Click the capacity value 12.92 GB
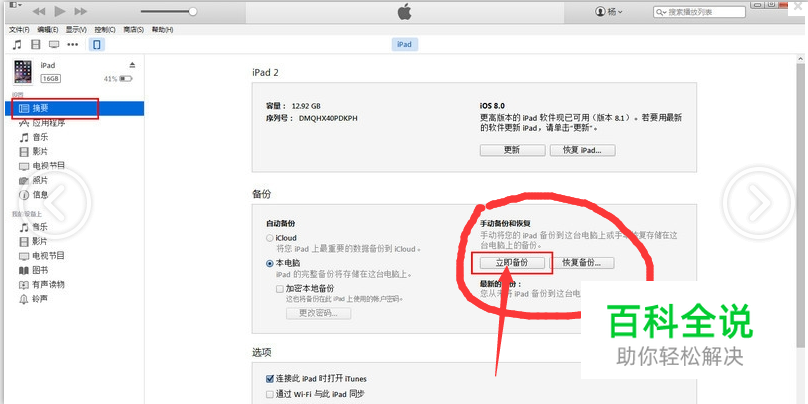 [306, 106]
